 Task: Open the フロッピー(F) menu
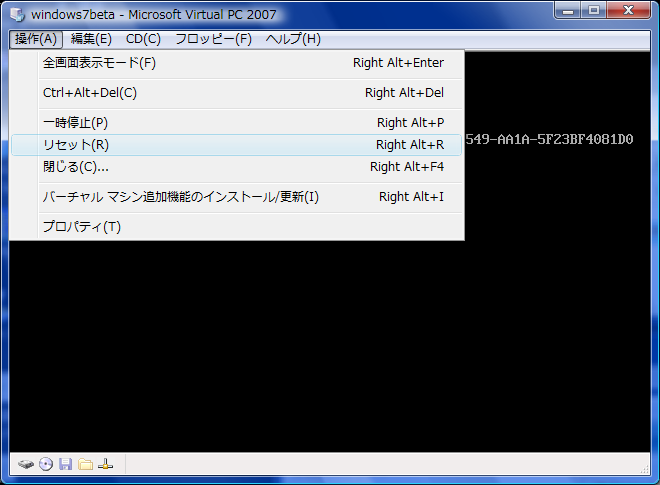point(213,39)
